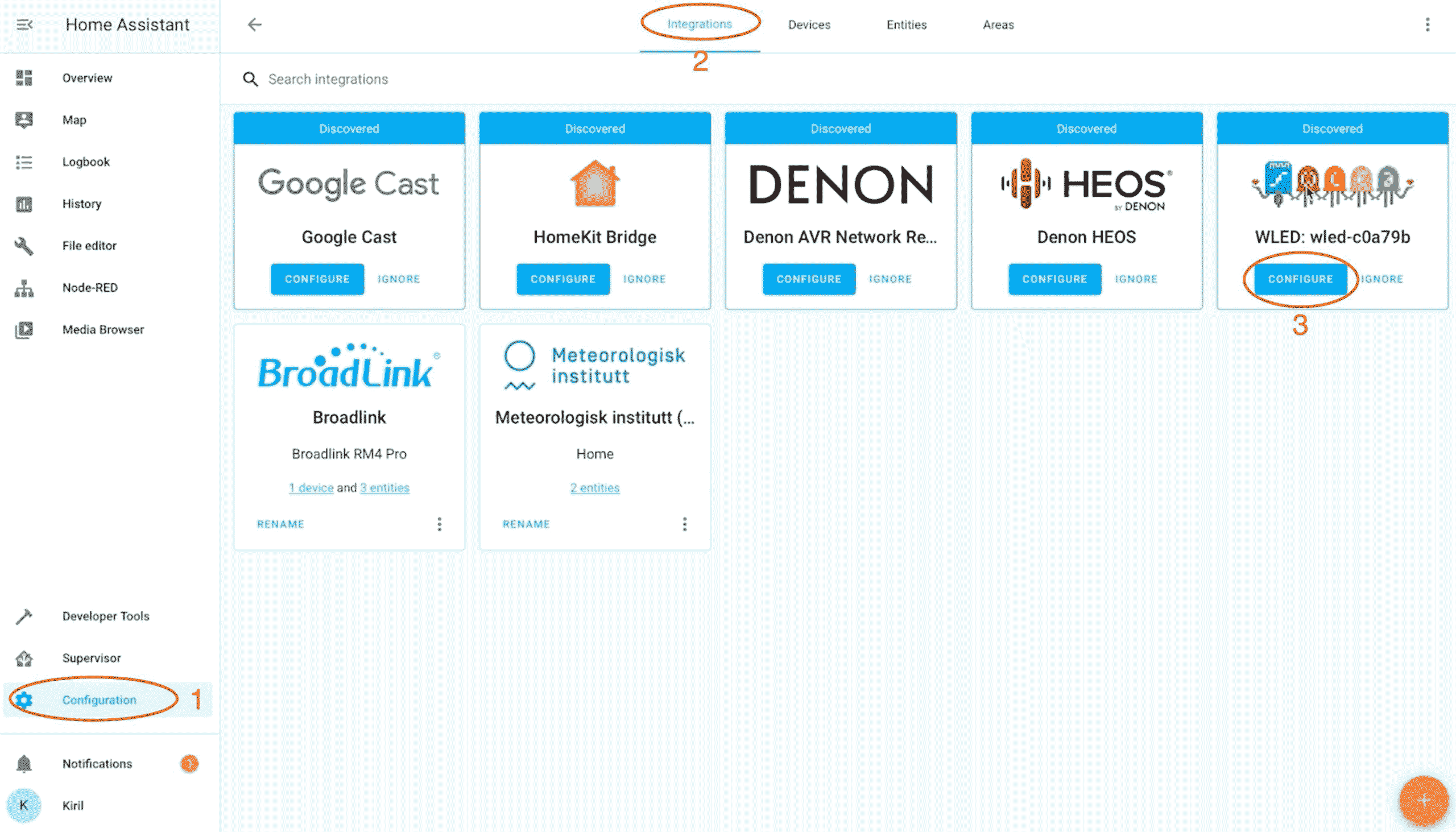This screenshot has height=832, width=1456.
Task: Open the Supervisor panel
Action: point(92,657)
